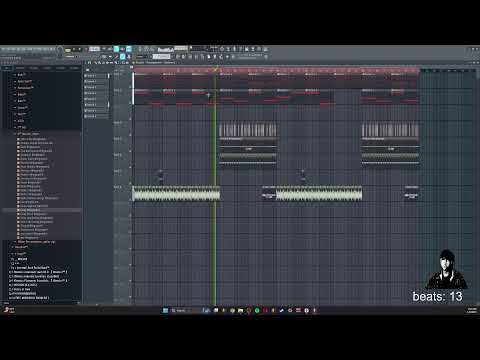Select the second long audio waveform clip

[319, 193]
